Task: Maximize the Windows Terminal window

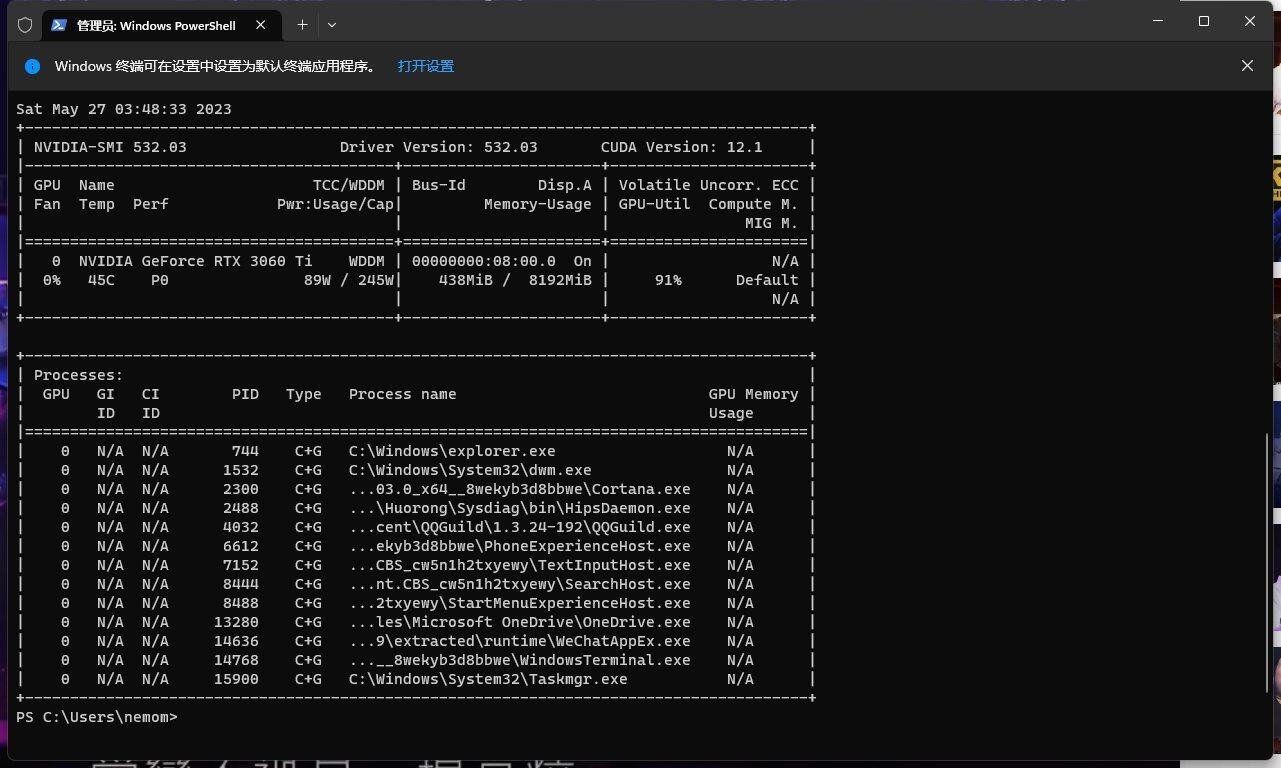Action: pos(1204,21)
